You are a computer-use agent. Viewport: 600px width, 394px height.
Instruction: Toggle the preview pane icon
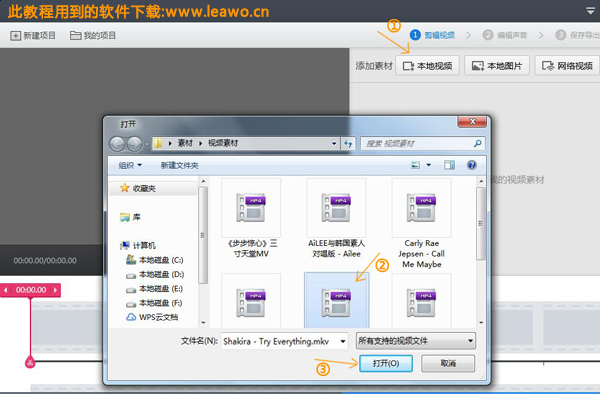coord(449,165)
